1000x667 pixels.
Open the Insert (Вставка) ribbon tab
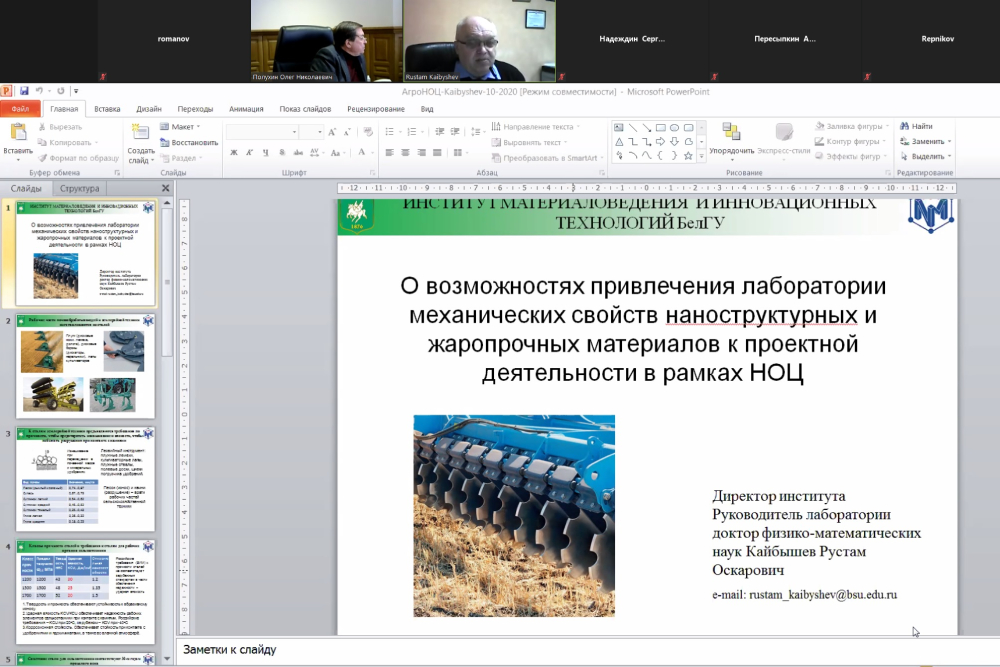click(x=107, y=109)
